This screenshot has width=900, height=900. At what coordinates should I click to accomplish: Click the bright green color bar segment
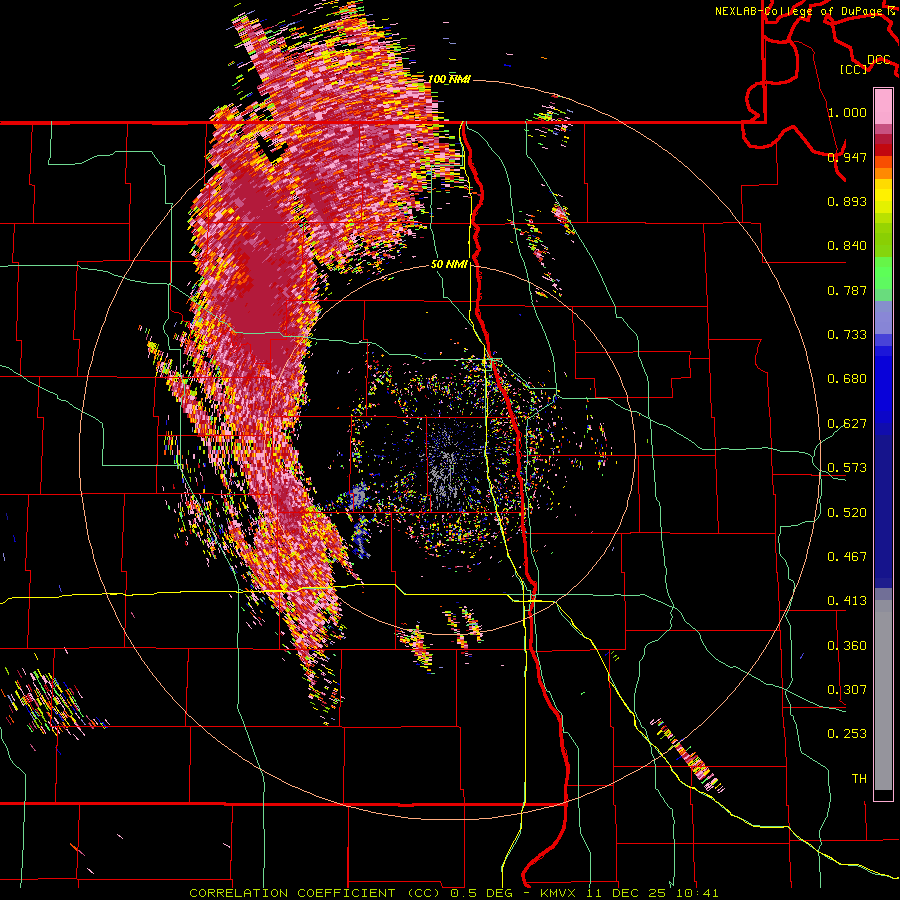point(883,273)
